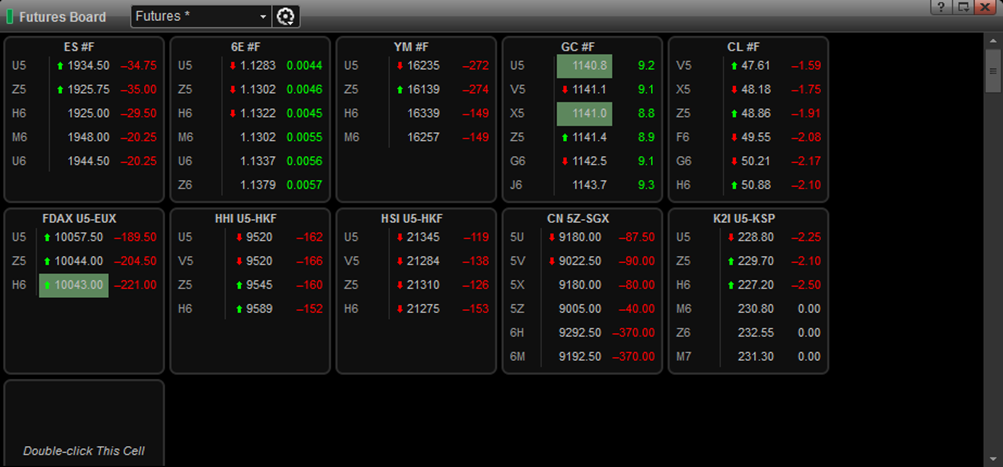Select the HSI U5-HKF Z5 row
Image resolution: width=1003 pixels, height=467 pixels.
point(416,285)
